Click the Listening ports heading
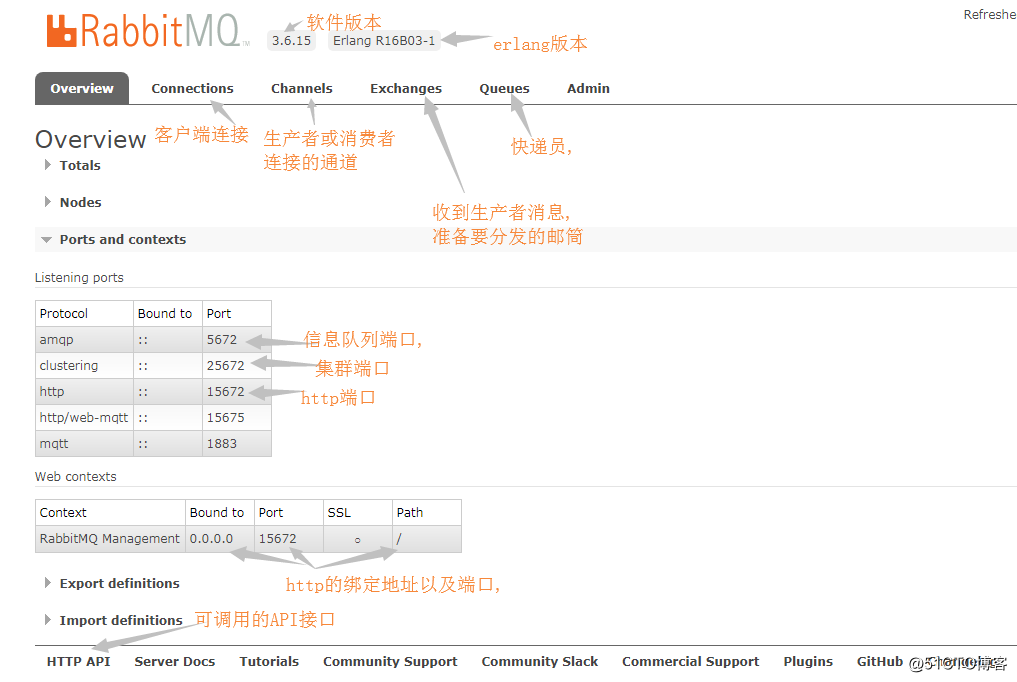This screenshot has height=682, width=1017. click(x=79, y=277)
